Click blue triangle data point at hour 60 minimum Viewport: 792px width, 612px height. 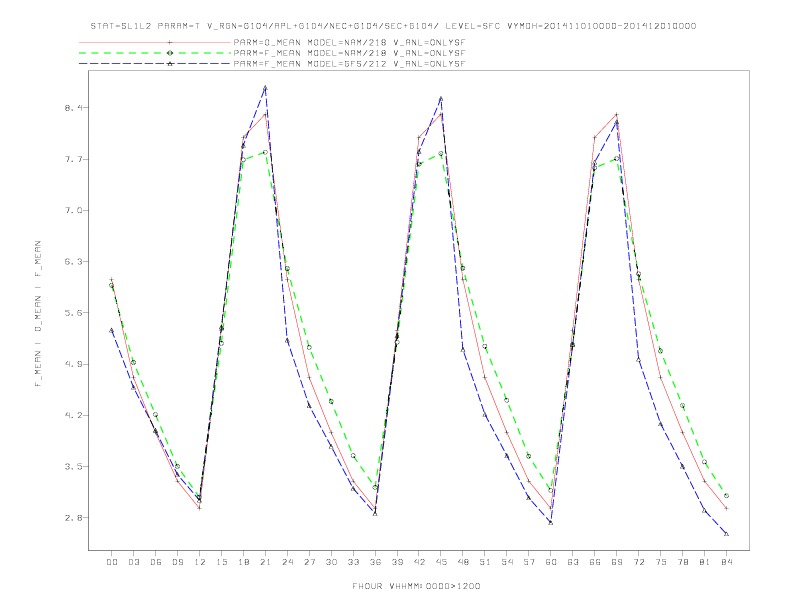tap(551, 523)
